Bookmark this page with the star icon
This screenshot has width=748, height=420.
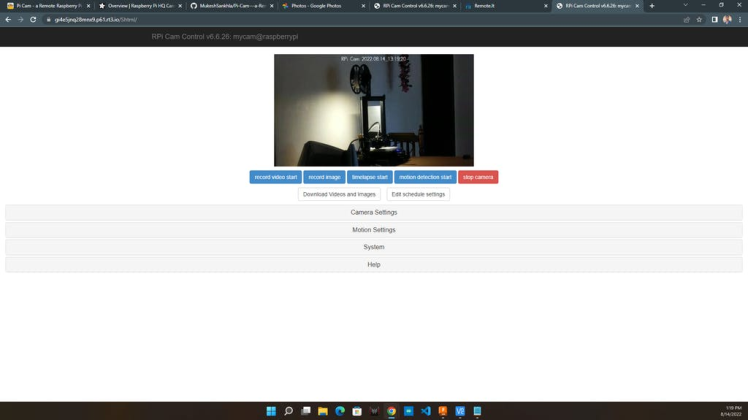699,20
